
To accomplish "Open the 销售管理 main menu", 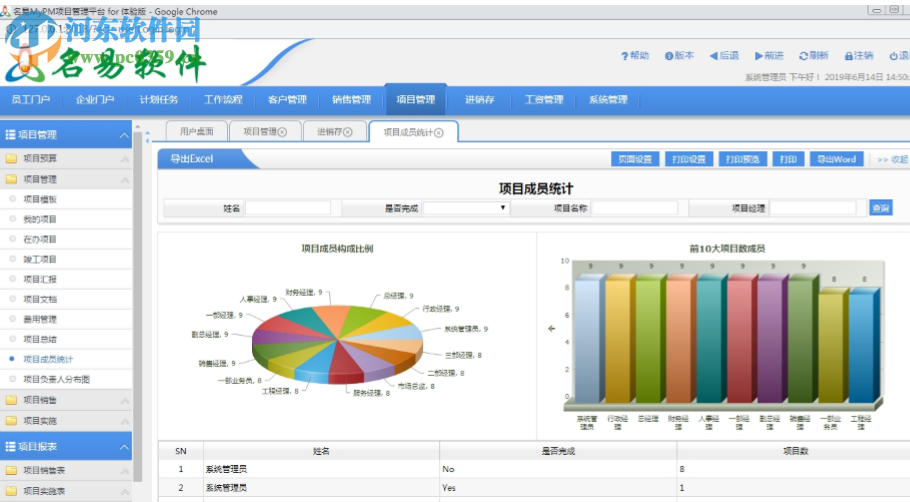I will (x=351, y=100).
